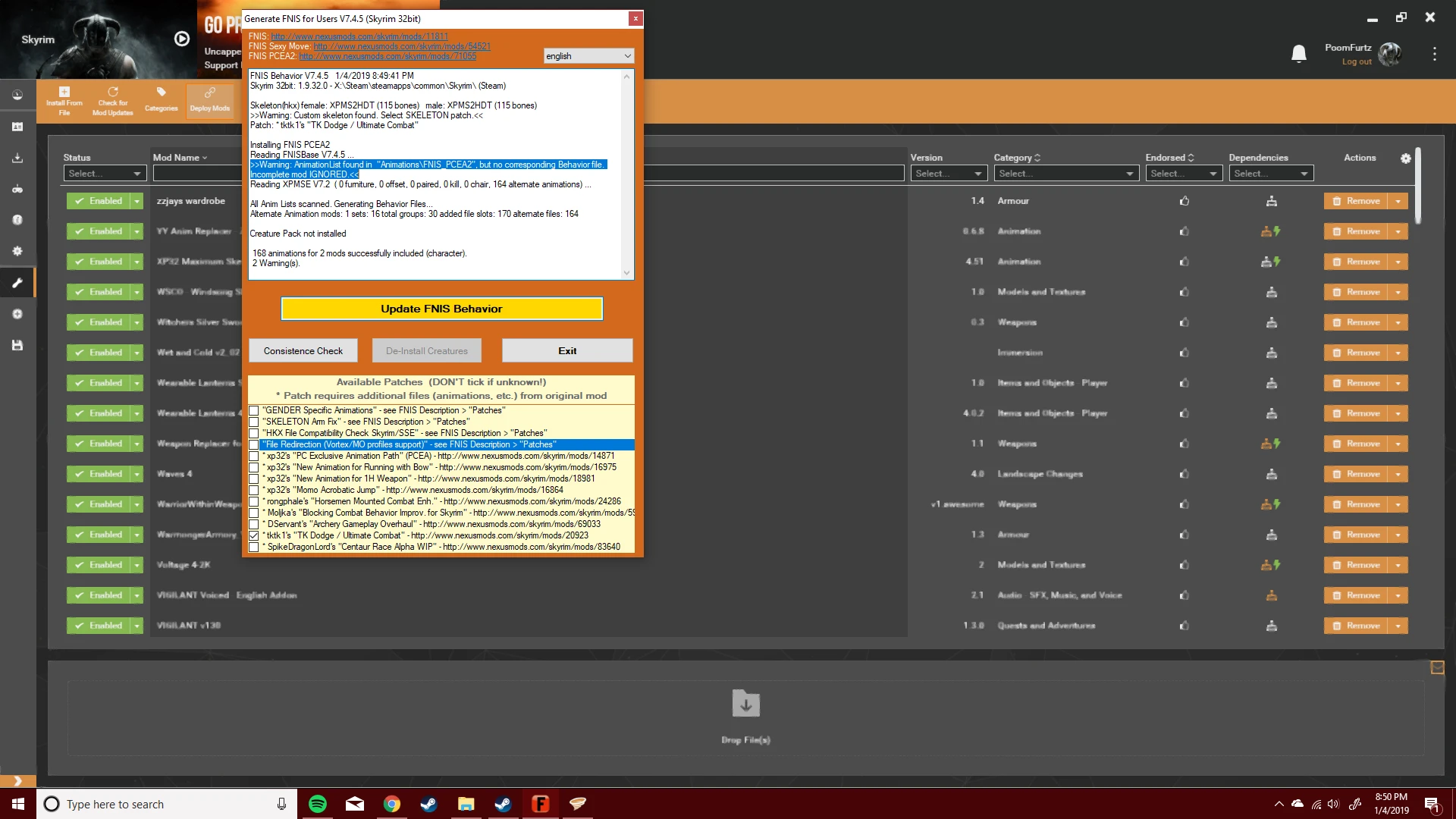Open the settings gear in Vortex sidebar
The width and height of the screenshot is (1456, 819).
17,251
